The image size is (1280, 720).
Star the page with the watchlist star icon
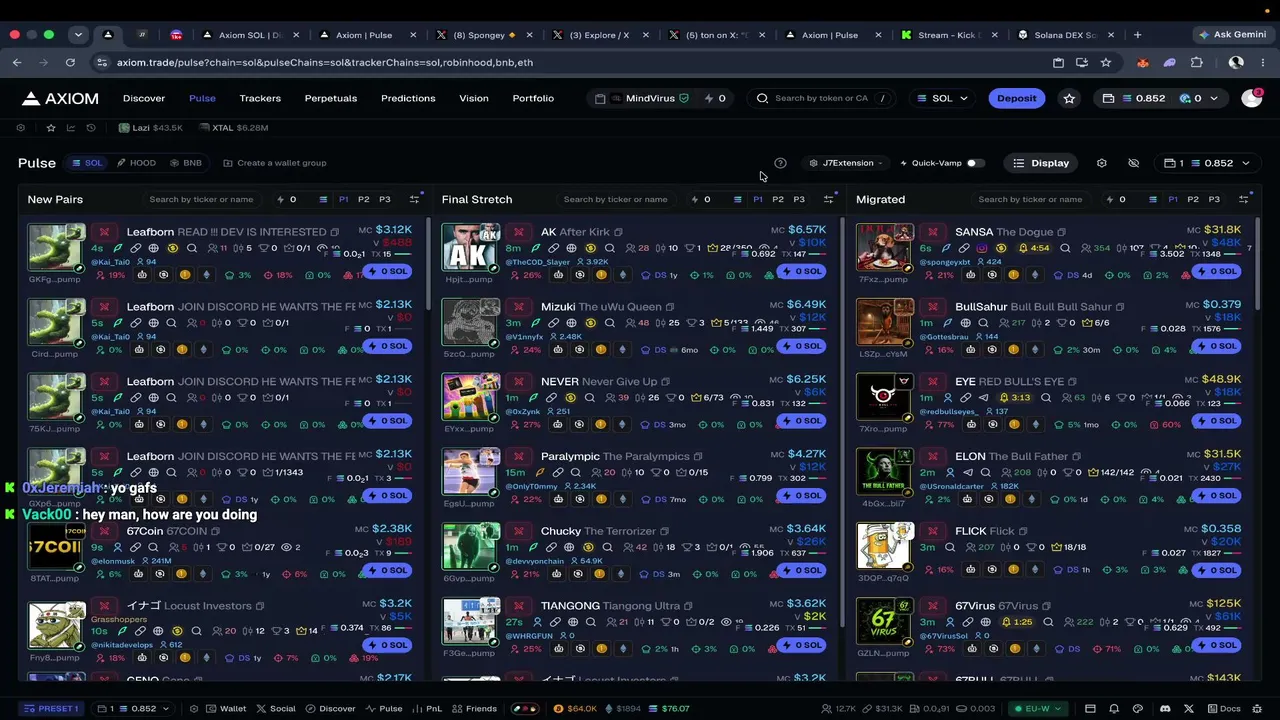point(1069,98)
